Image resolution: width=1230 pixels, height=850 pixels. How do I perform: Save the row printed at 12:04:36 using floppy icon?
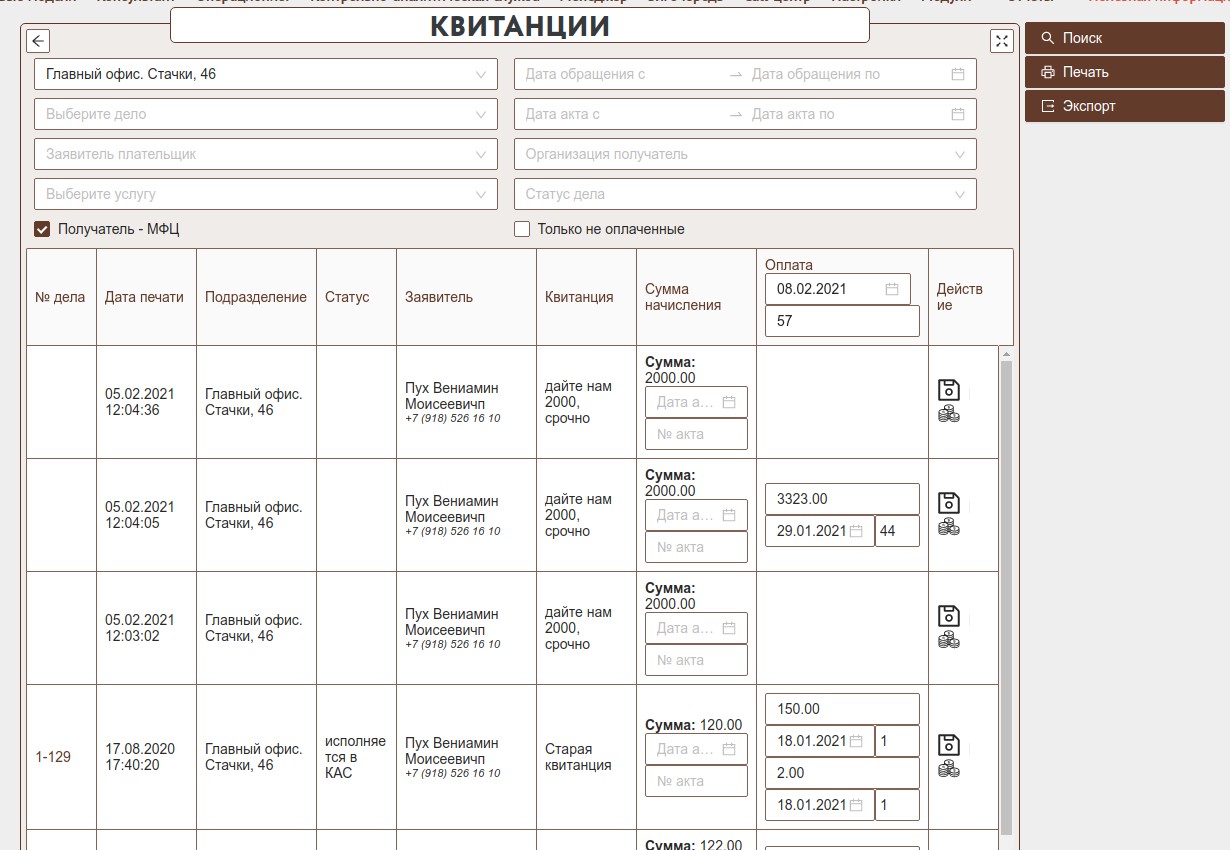(x=948, y=390)
